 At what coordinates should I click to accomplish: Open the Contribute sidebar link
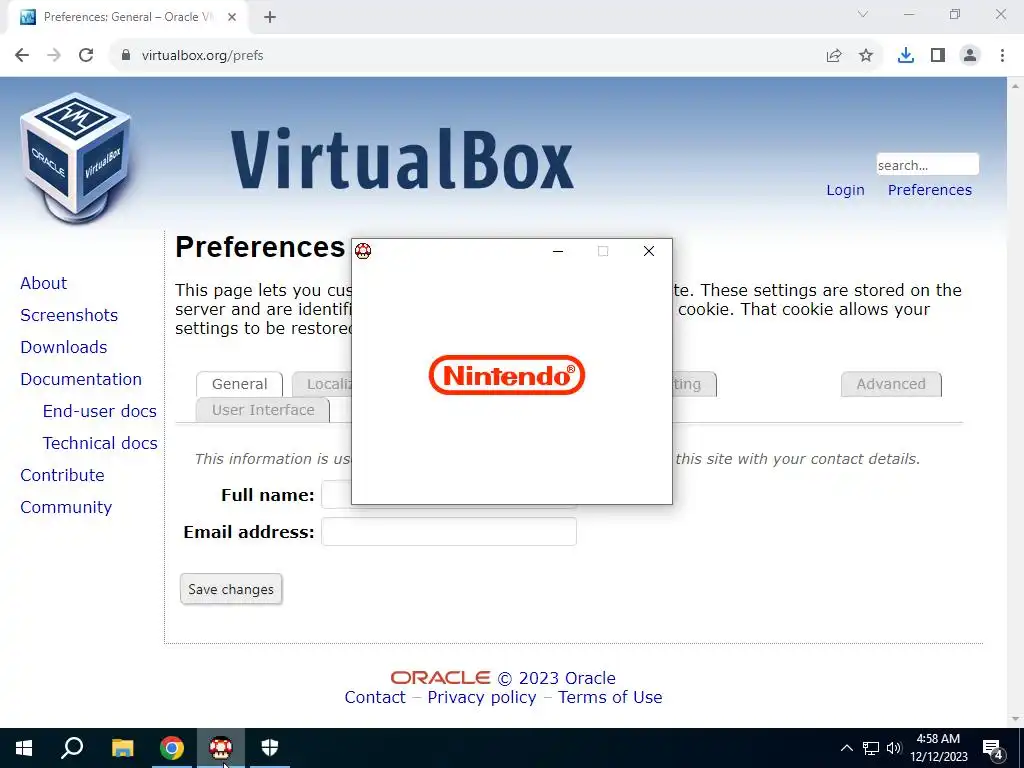[63, 475]
